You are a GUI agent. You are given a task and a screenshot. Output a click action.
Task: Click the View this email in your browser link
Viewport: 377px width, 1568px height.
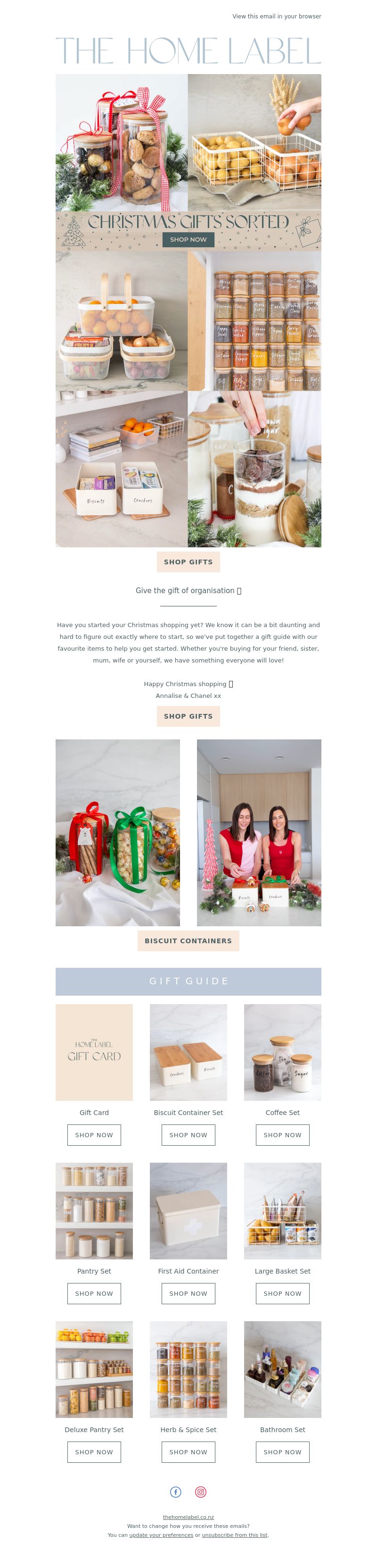click(277, 17)
